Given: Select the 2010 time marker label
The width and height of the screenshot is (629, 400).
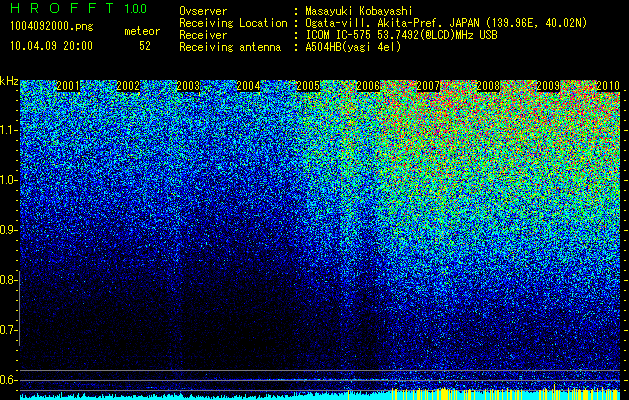Looking at the screenshot, I should tap(608, 86).
